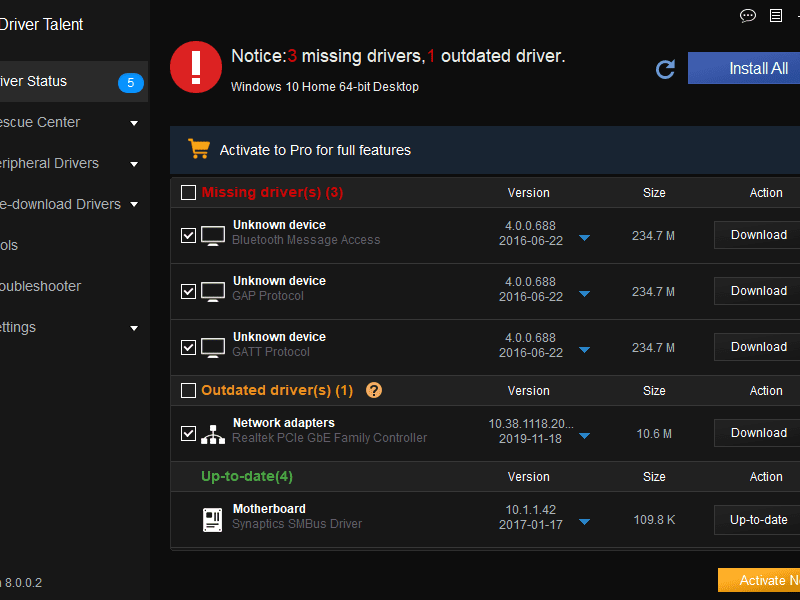The image size is (800, 600).
Task: Expand the Rescue Center sidebar menu
Action: click(134, 123)
